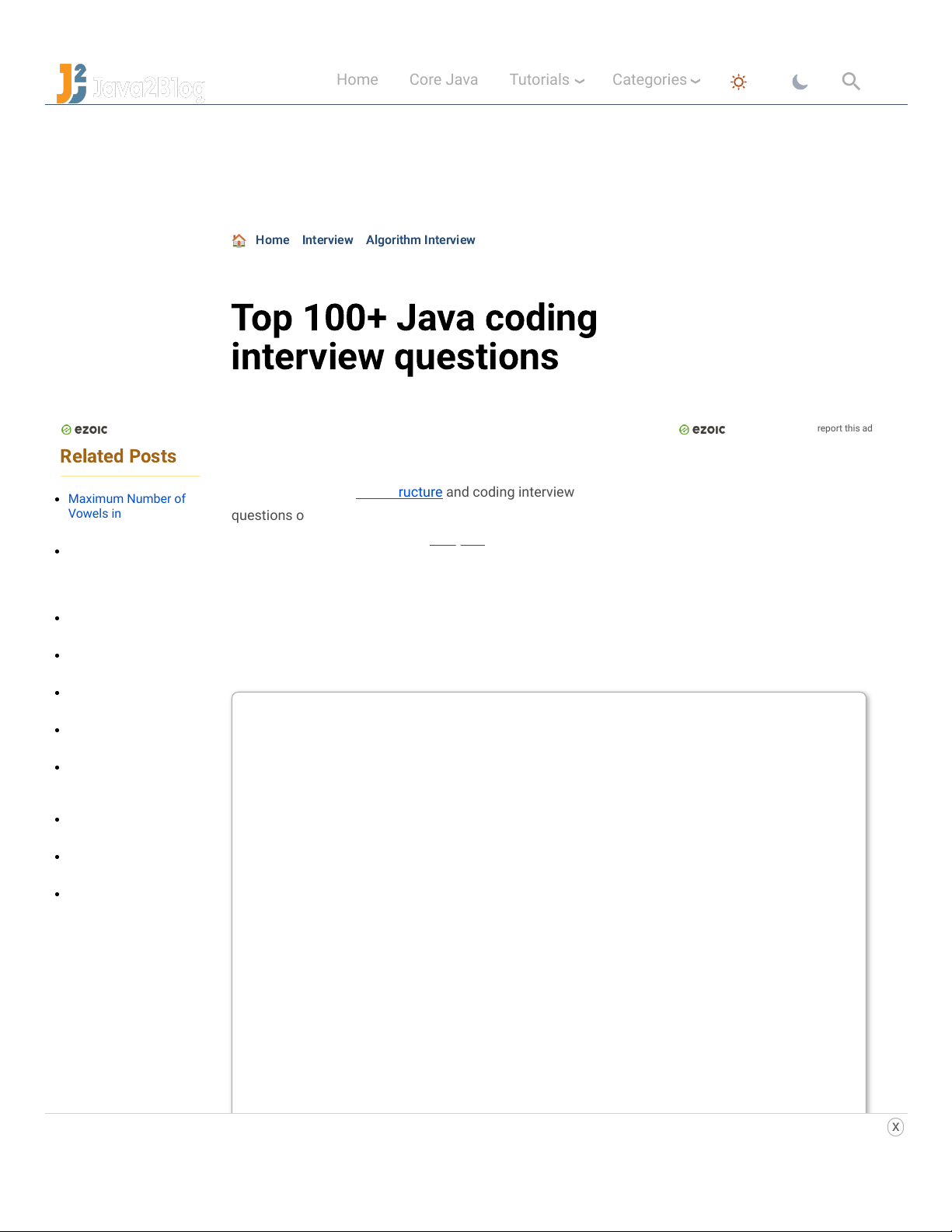Expand the Tutorials dropdown menu
Image resolution: width=952 pixels, height=1232 pixels.
click(x=546, y=80)
